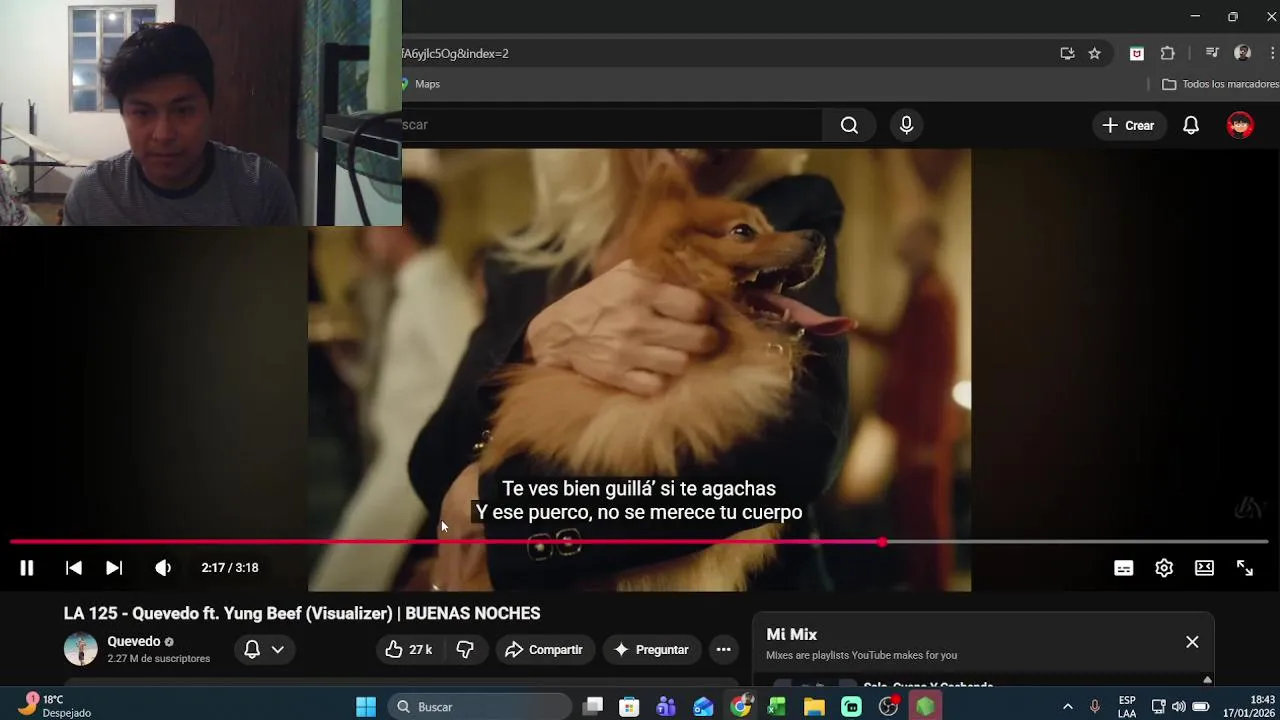Click the YouTube search field

(x=612, y=125)
